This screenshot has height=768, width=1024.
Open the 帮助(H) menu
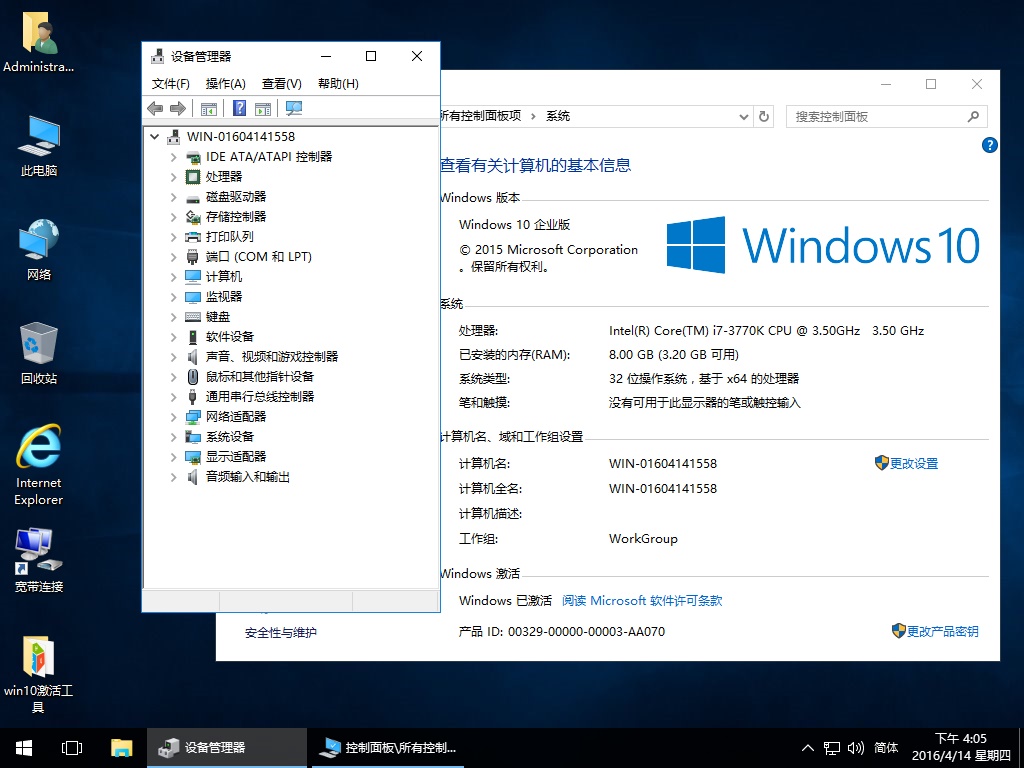338,84
